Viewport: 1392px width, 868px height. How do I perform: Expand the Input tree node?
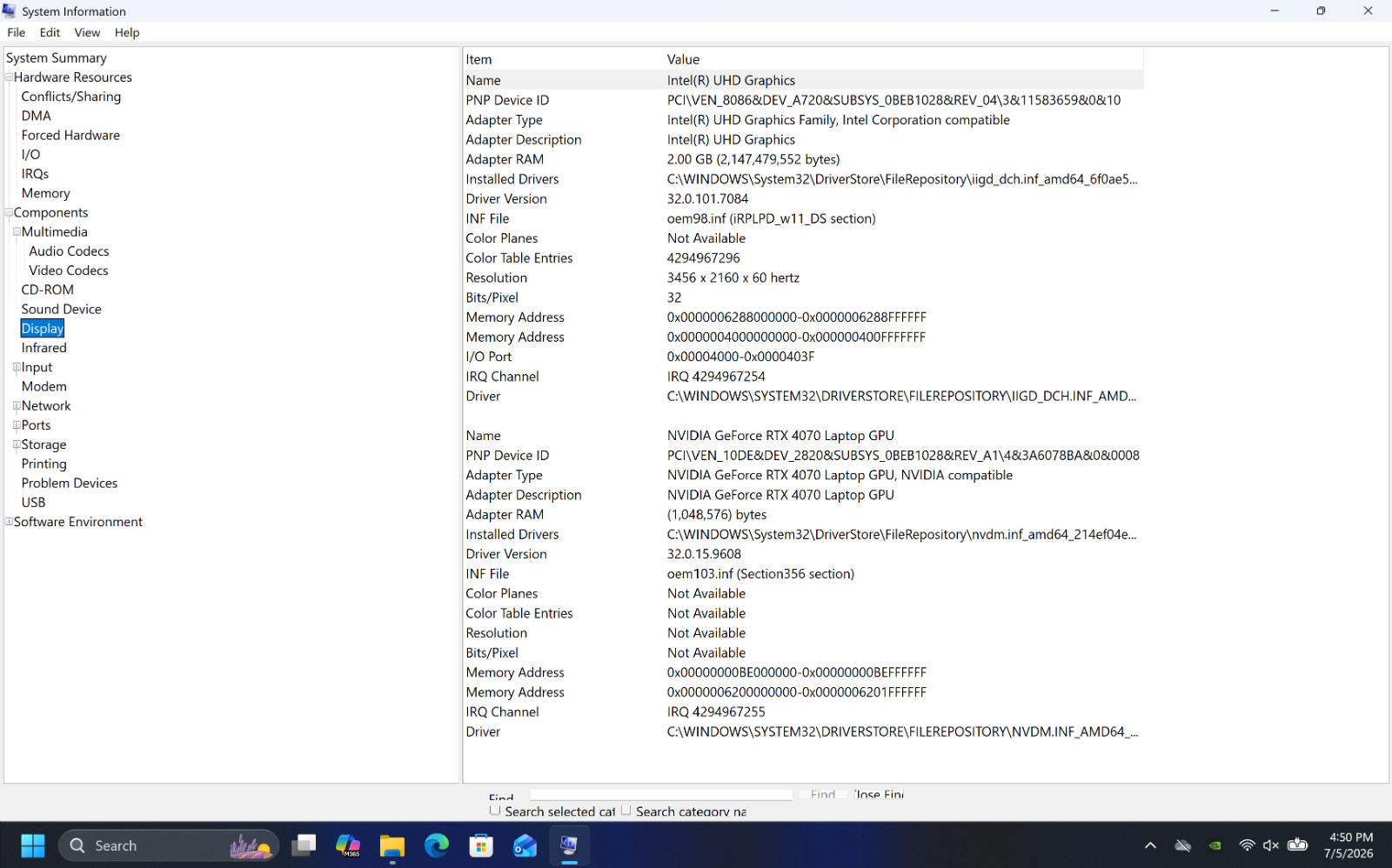[17, 367]
